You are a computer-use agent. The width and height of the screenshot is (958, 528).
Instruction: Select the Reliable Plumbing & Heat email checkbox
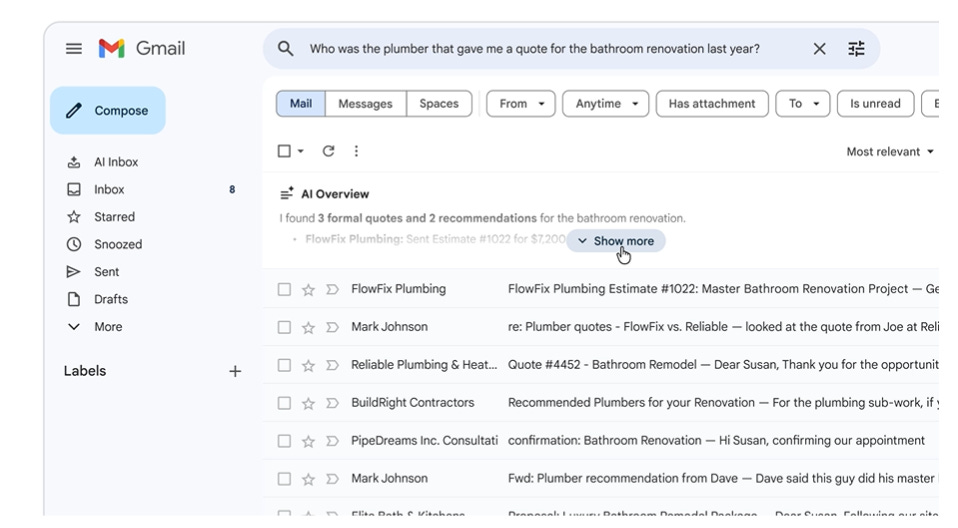(x=284, y=365)
